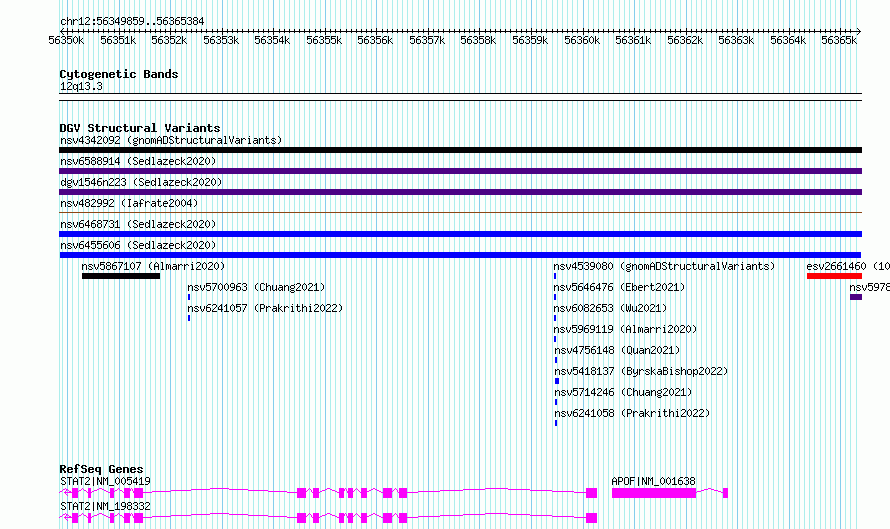Click the nsv4342092 gnomAD variant black bar

(x=460, y=150)
